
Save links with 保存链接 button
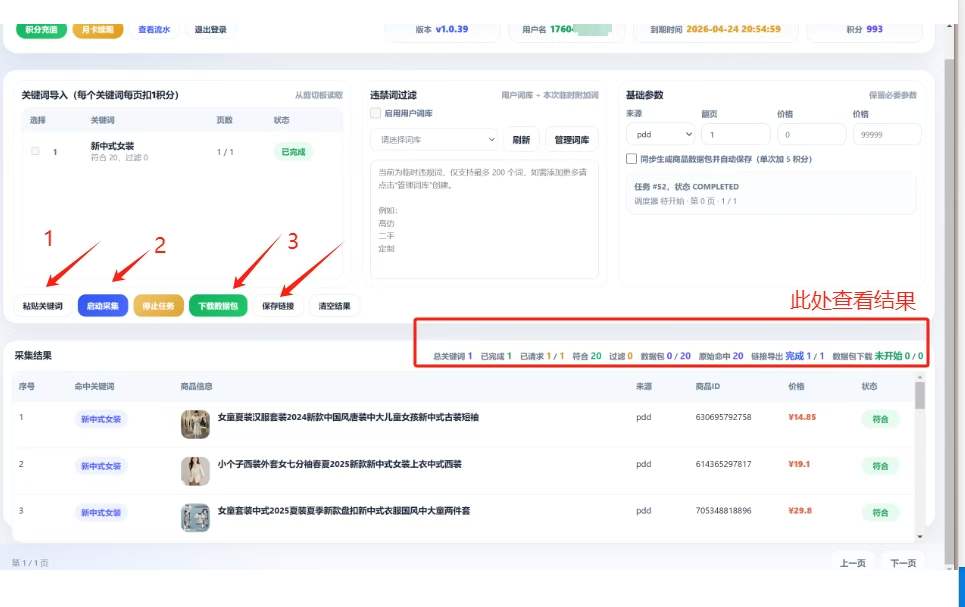[x=278, y=306]
